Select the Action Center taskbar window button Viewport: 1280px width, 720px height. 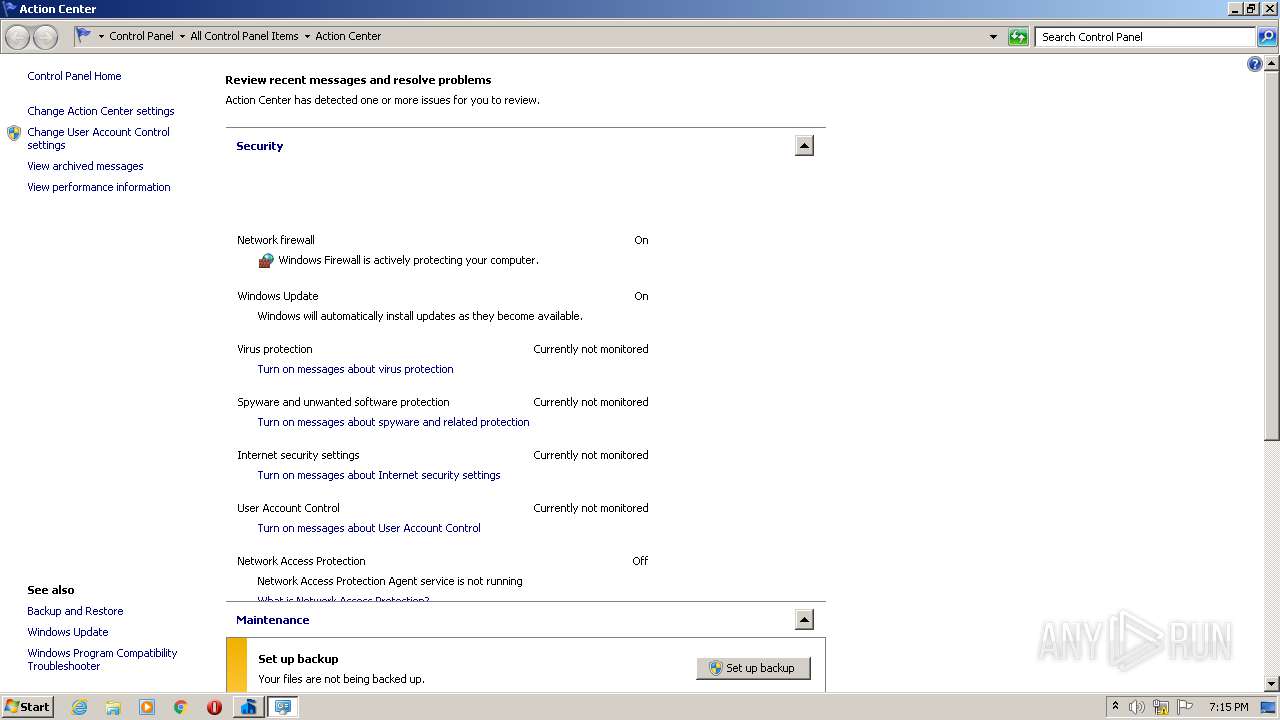pyautogui.click(x=283, y=707)
